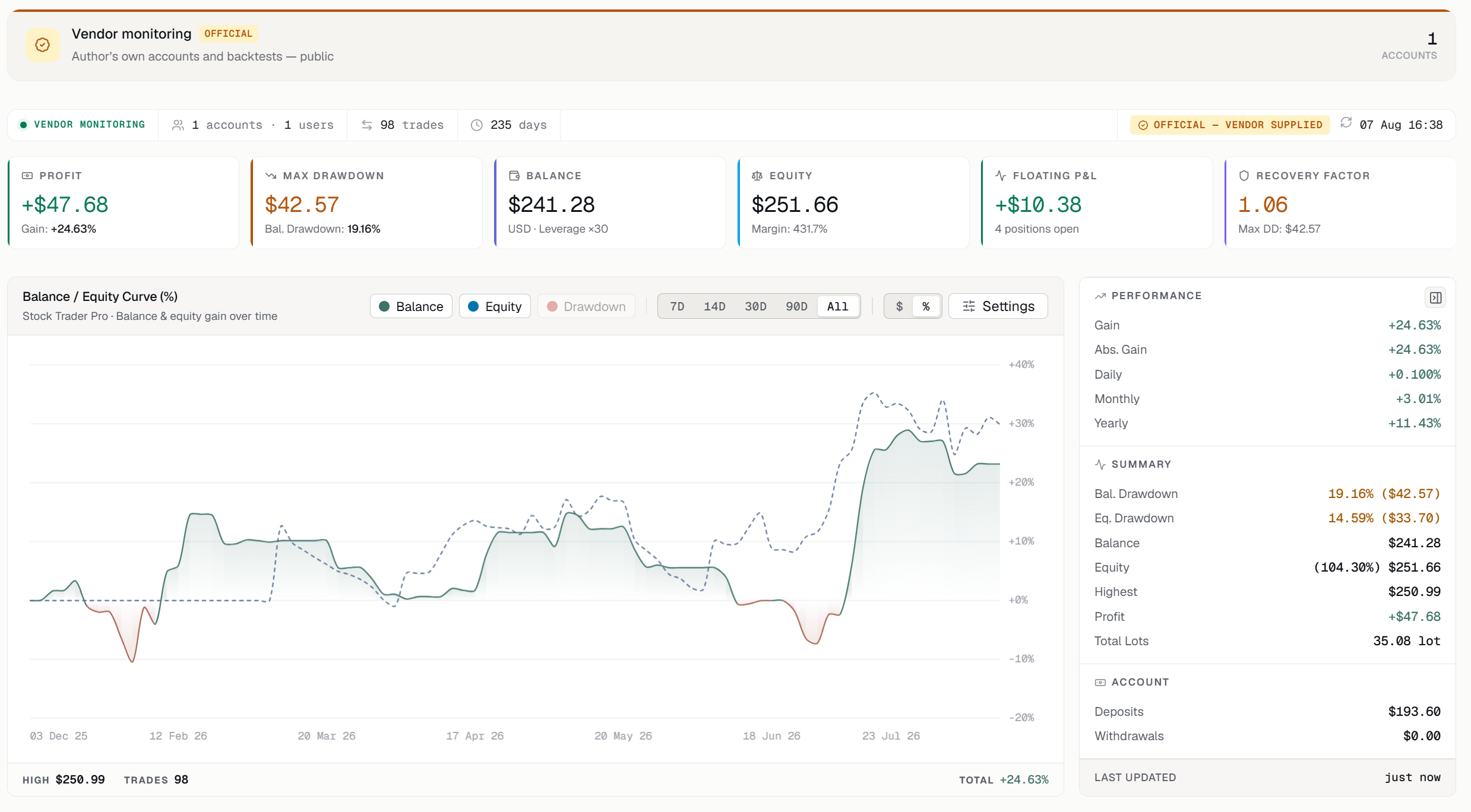Click the Official – Vendor Supplied badge

[x=1230, y=125]
